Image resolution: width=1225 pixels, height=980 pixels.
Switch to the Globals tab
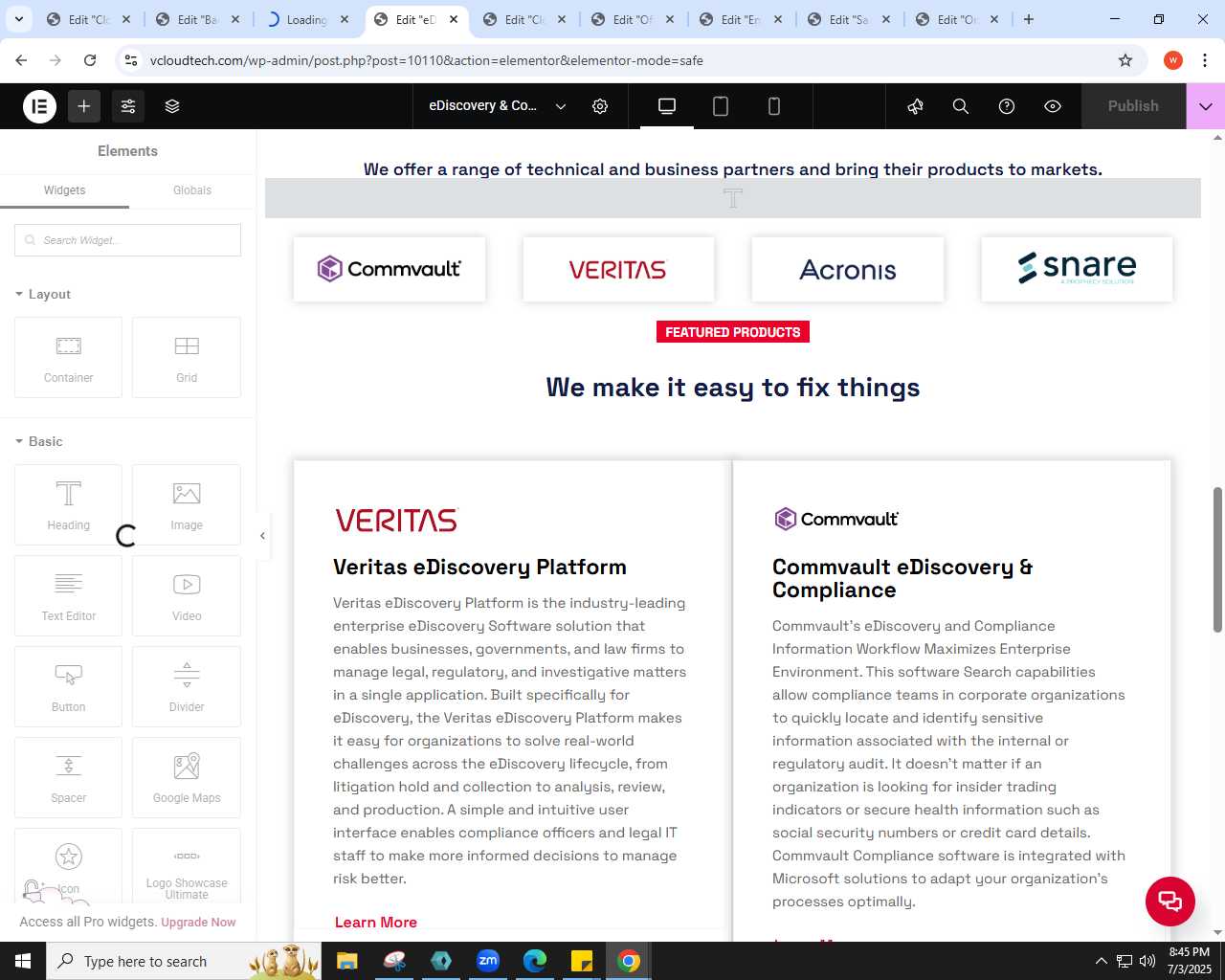coord(192,190)
